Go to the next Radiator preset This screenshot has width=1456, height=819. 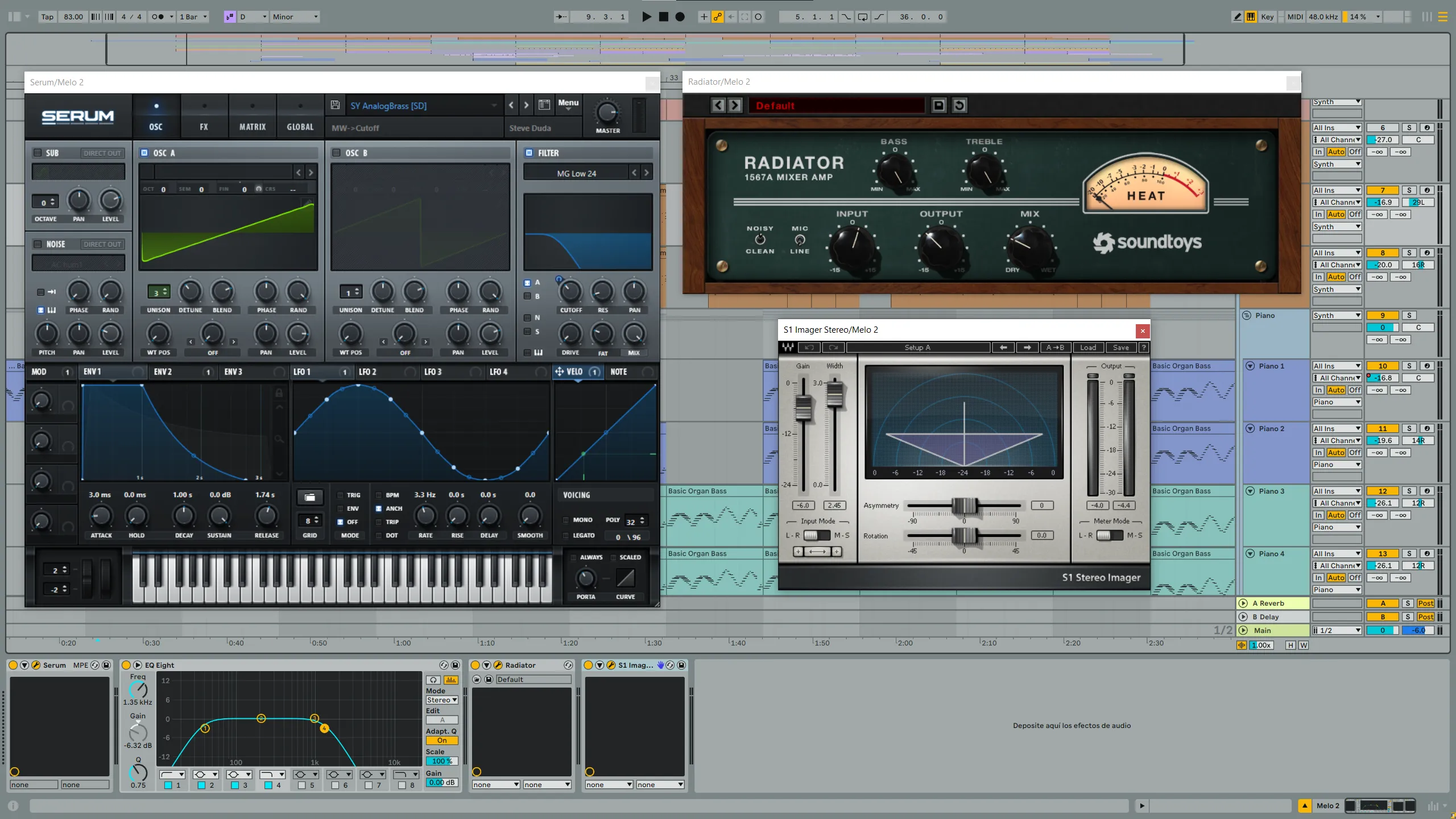point(735,105)
